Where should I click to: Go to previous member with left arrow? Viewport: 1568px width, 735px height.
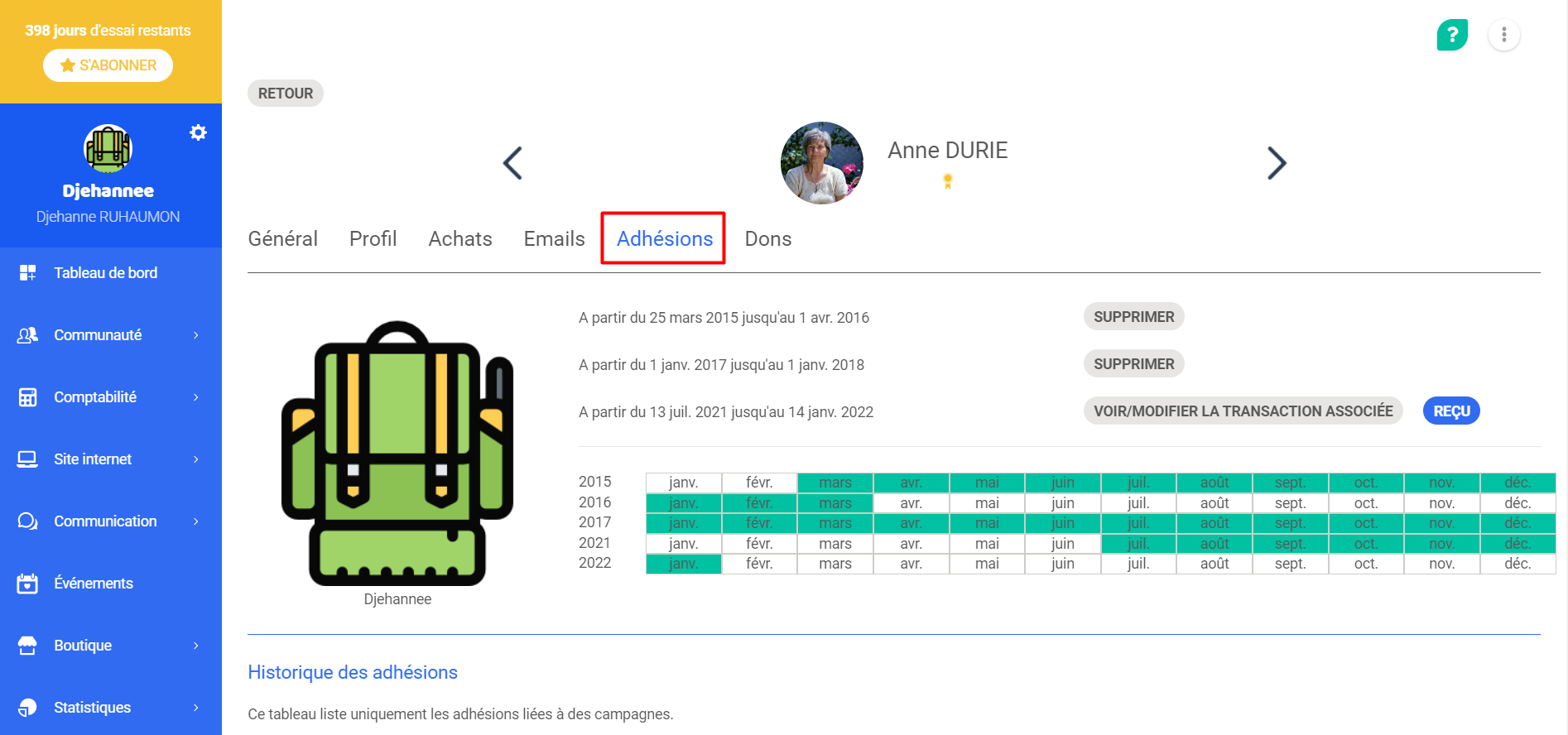(x=512, y=163)
